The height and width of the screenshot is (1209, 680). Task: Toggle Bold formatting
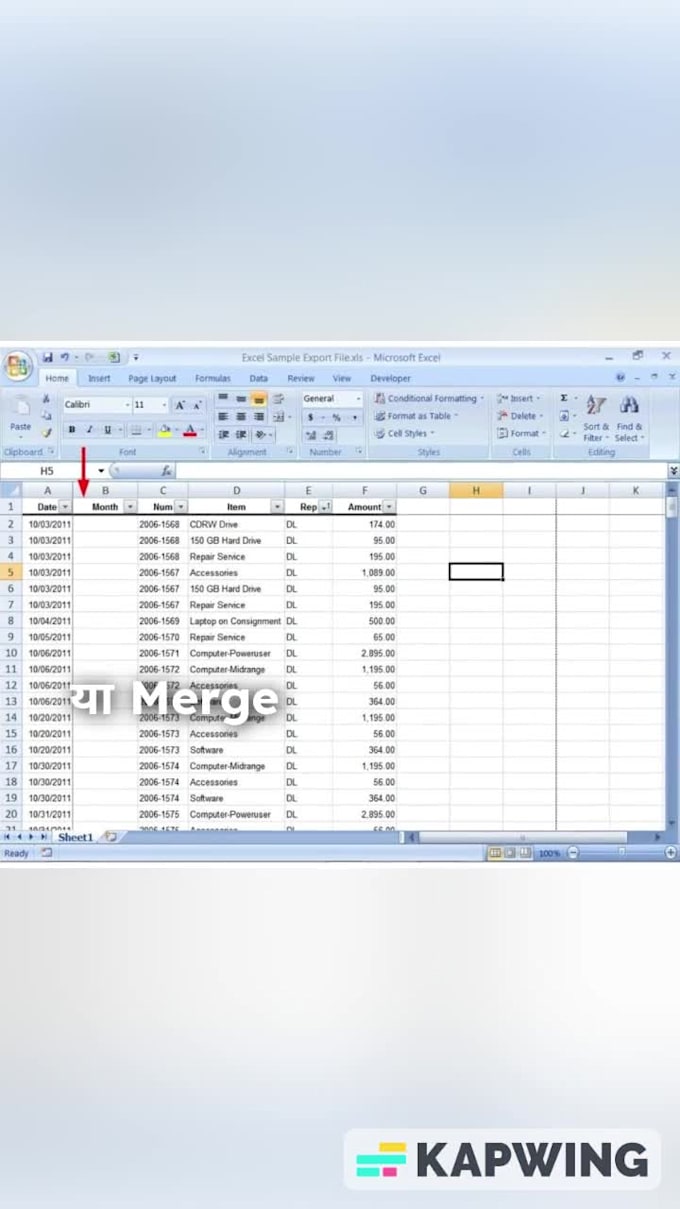pyautogui.click(x=72, y=430)
